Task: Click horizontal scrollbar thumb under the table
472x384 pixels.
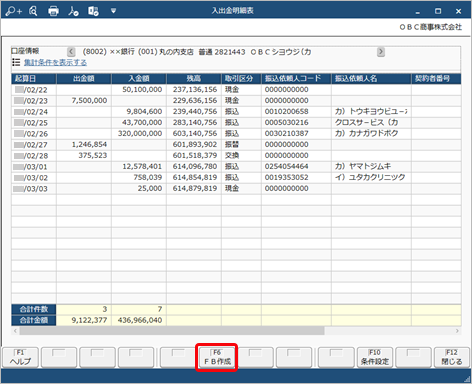Action: (x=172, y=331)
